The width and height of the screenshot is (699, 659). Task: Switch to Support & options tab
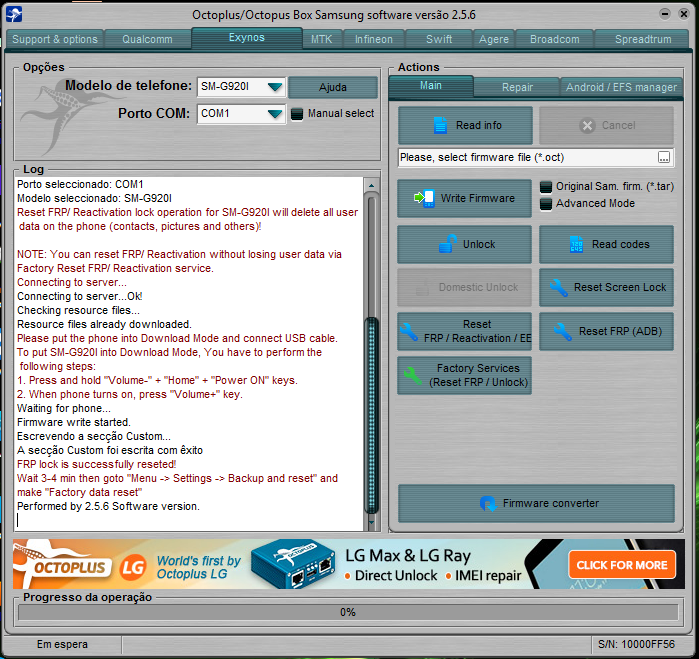(x=55, y=39)
